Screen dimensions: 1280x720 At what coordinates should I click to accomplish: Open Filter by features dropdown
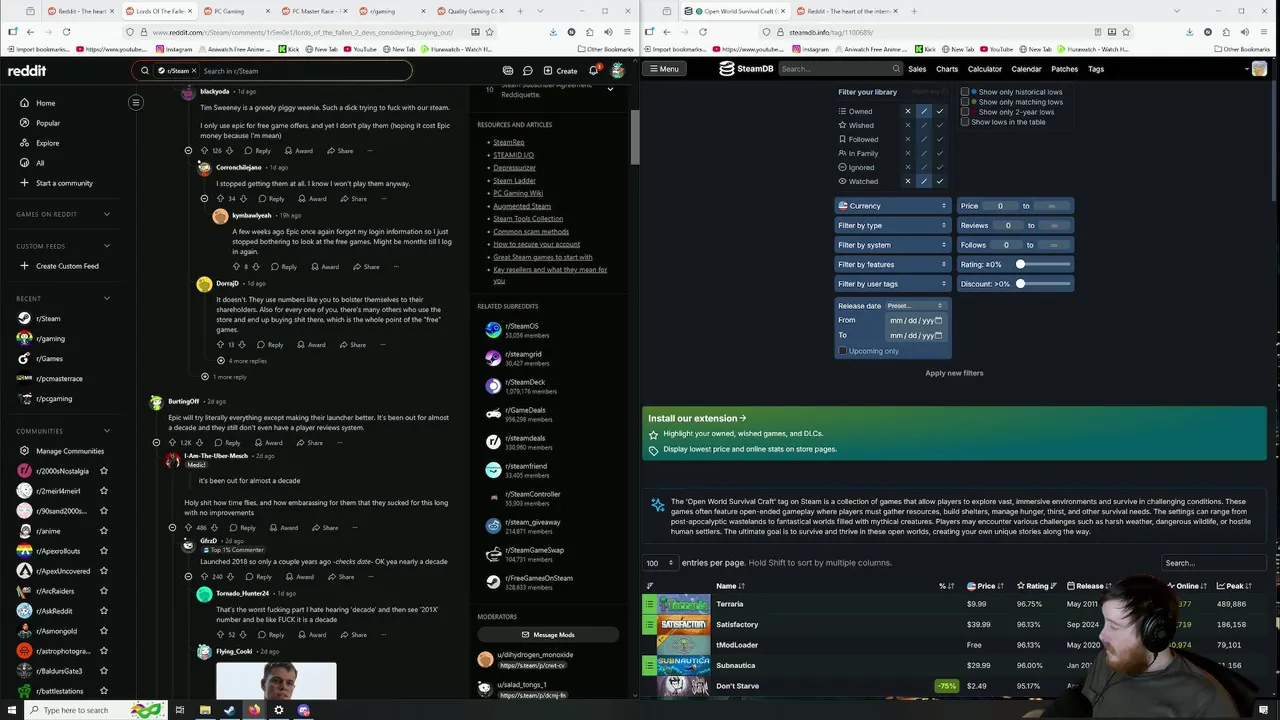[892, 264]
